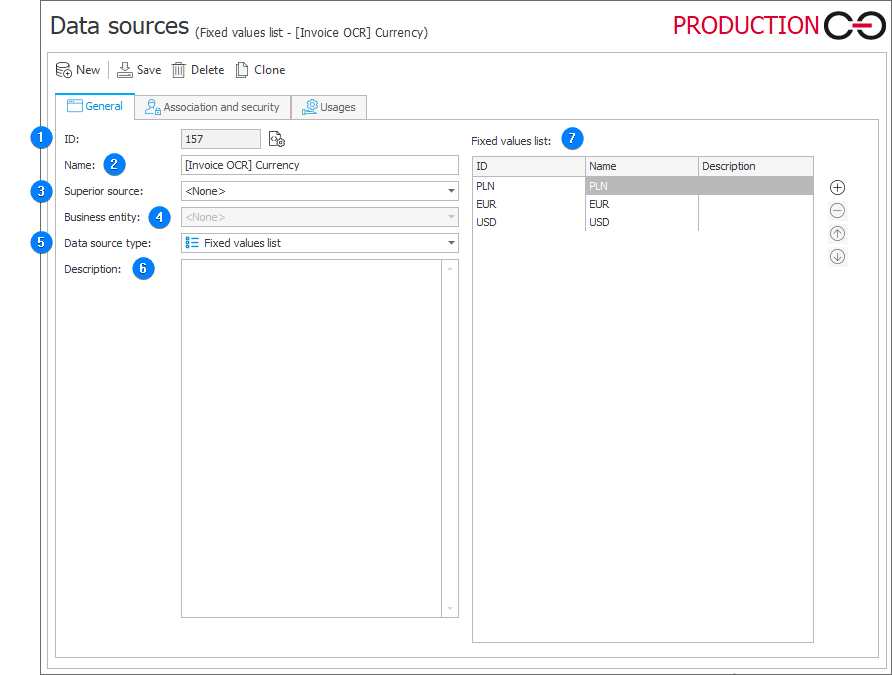Image resolution: width=892 pixels, height=675 pixels.
Task: Click the Description scrollbar up arrow
Action: click(x=450, y=268)
